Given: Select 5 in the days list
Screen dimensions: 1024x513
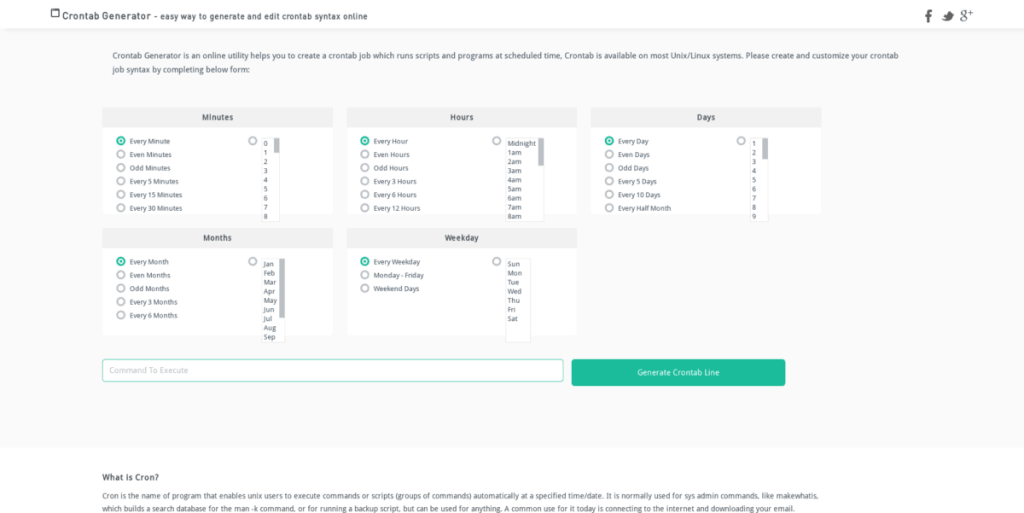Looking at the screenshot, I should 754,180.
